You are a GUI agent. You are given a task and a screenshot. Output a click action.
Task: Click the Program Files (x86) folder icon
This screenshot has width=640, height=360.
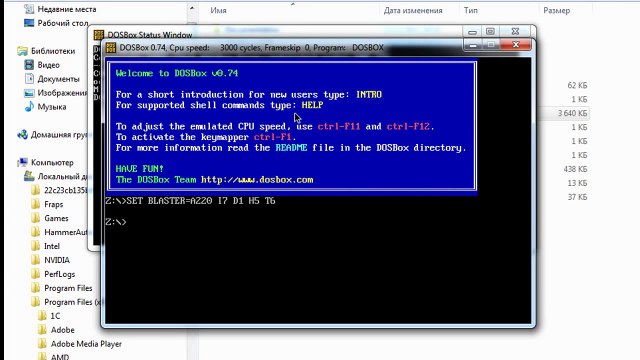tap(36, 302)
